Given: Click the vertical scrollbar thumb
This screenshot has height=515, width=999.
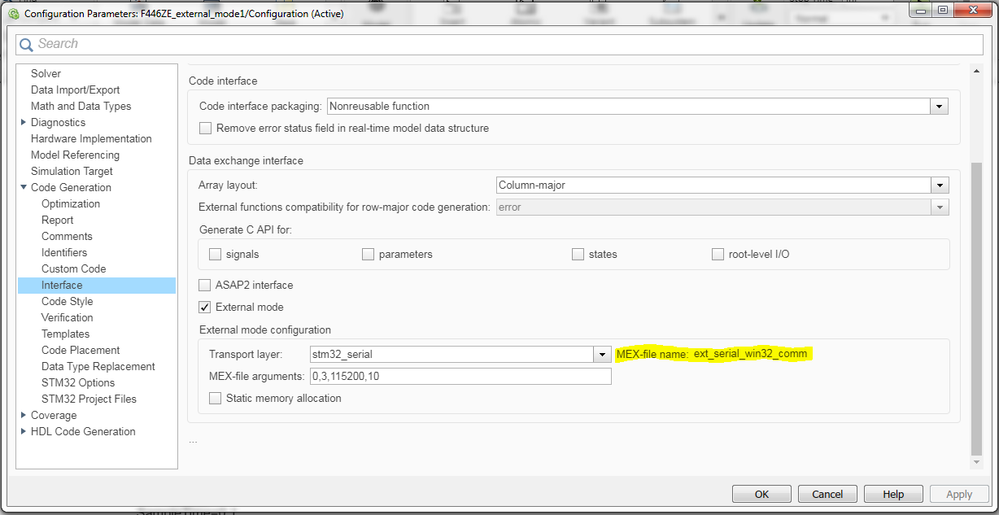Looking at the screenshot, I should 976,308.
